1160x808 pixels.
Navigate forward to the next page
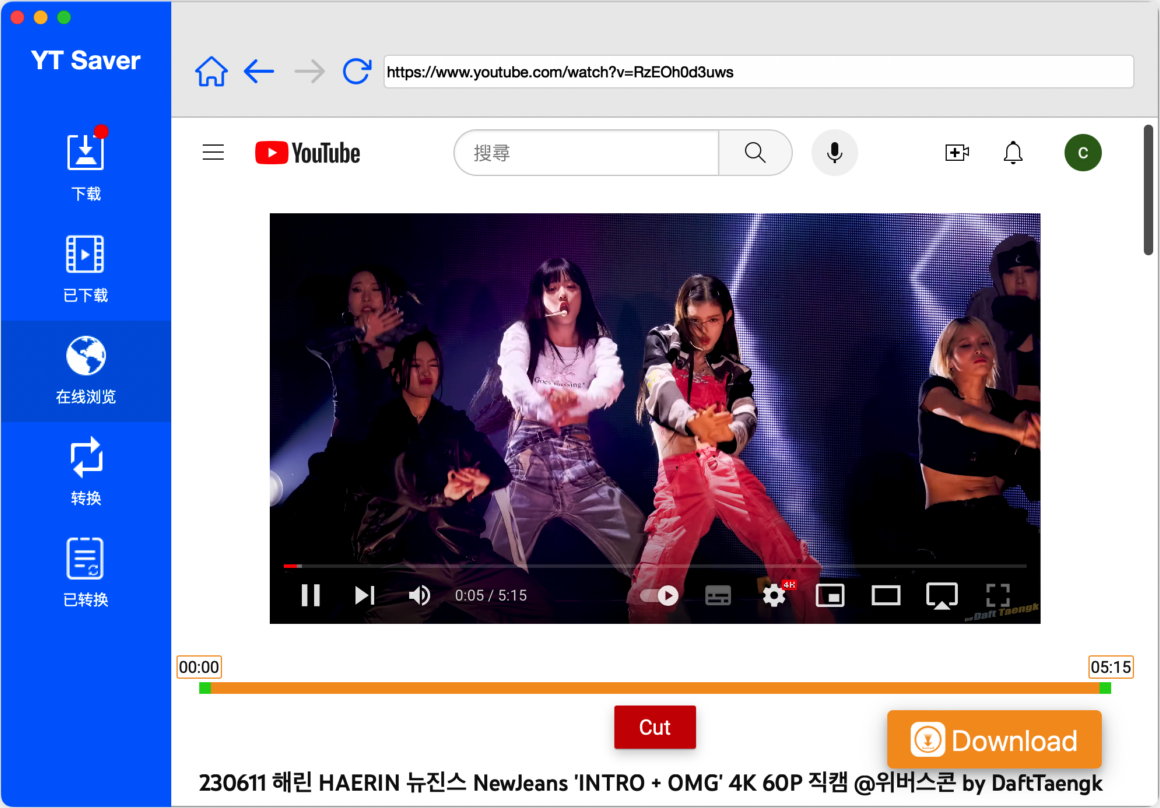pyautogui.click(x=309, y=72)
